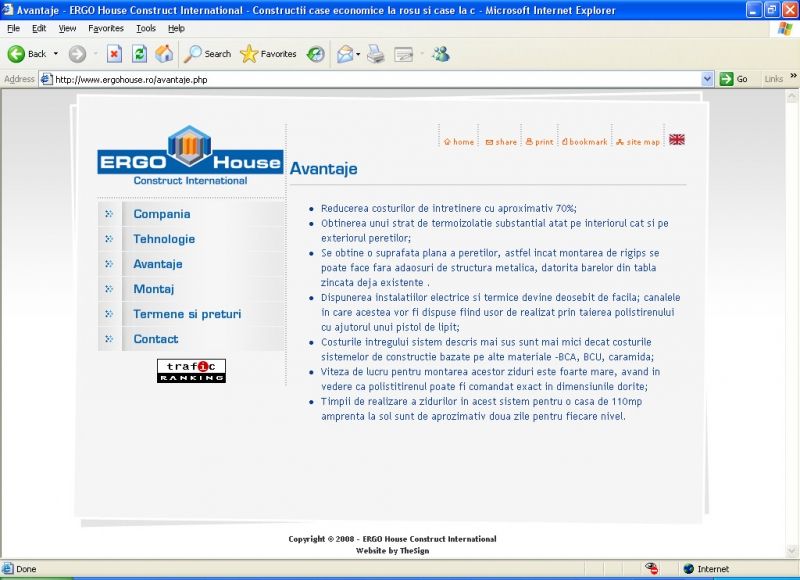800x580 pixels.
Task: Open the Favorites star button
Action: coord(268,54)
